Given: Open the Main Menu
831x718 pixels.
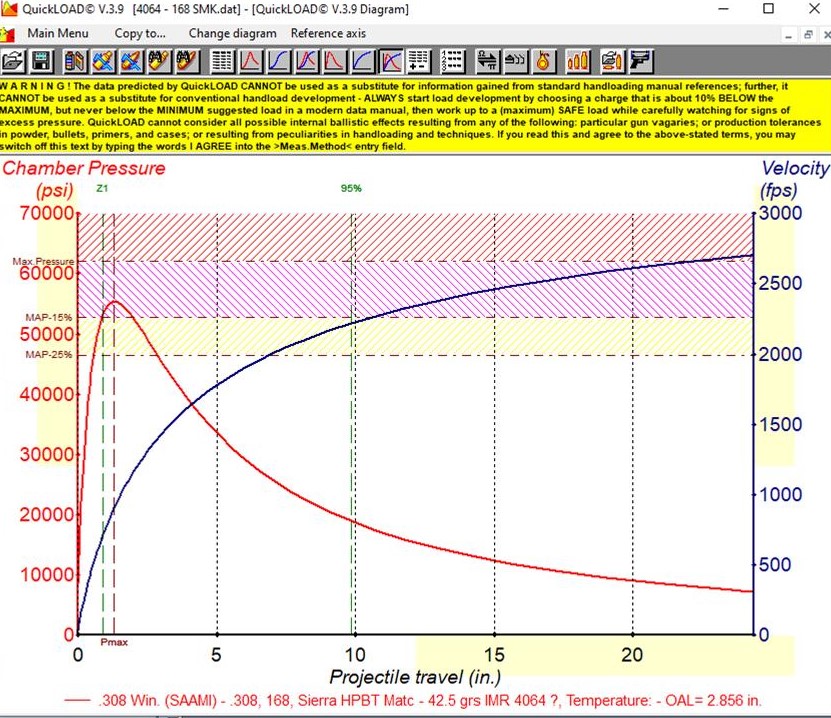Looking at the screenshot, I should click(x=58, y=33).
